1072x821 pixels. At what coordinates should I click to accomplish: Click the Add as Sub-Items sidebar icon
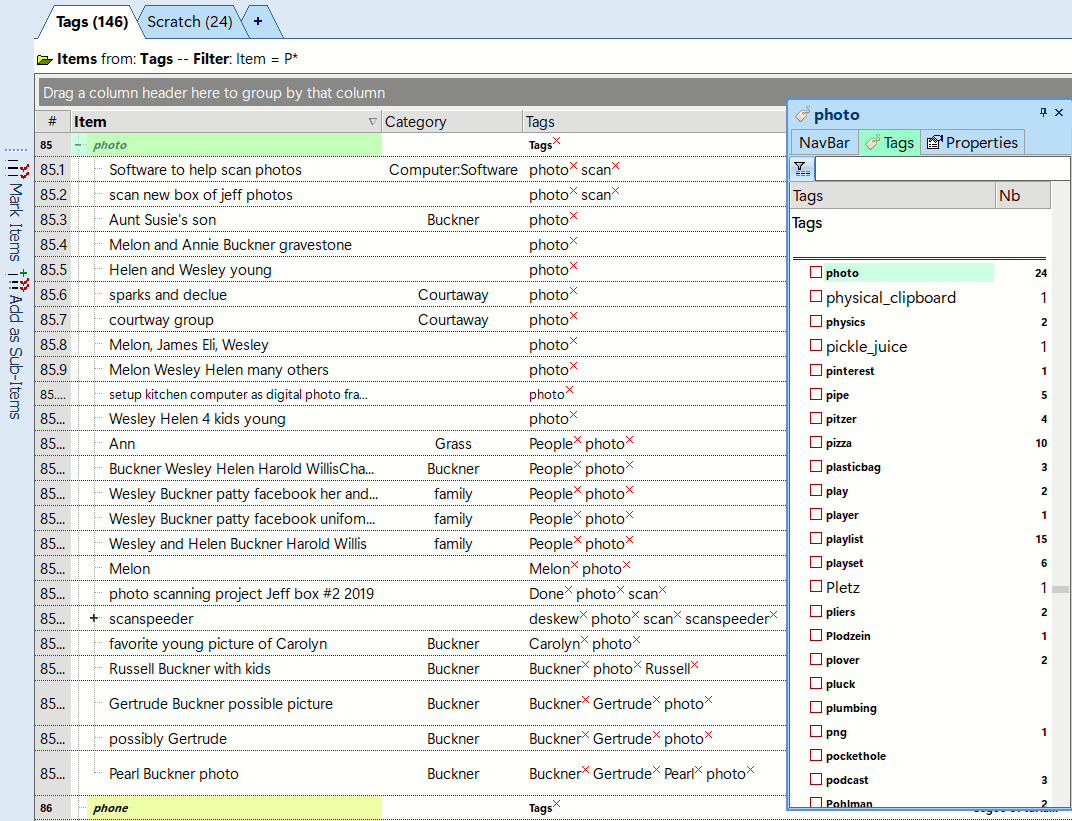click(x=17, y=281)
